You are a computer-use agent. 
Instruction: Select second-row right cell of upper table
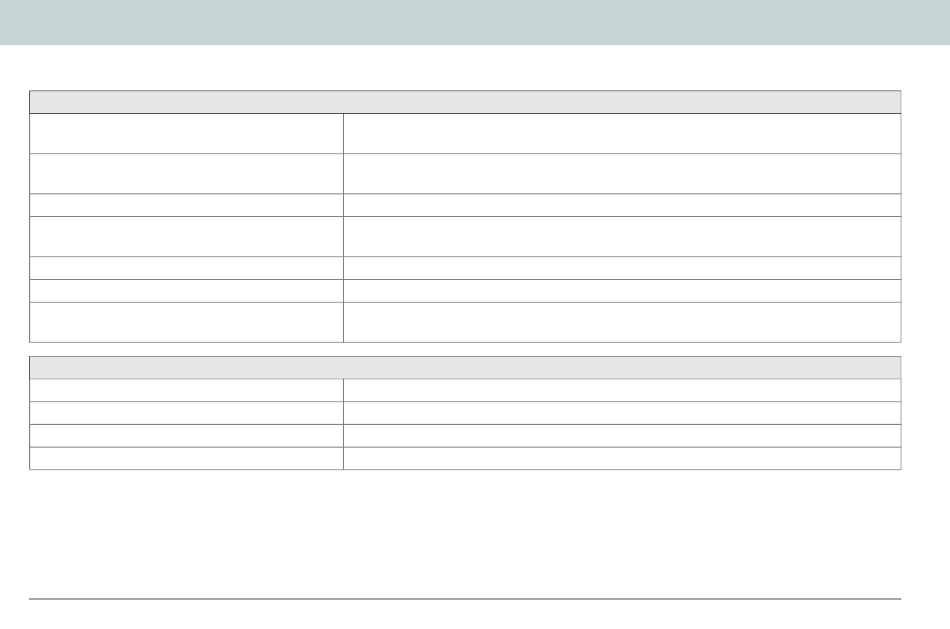pyautogui.click(x=622, y=173)
